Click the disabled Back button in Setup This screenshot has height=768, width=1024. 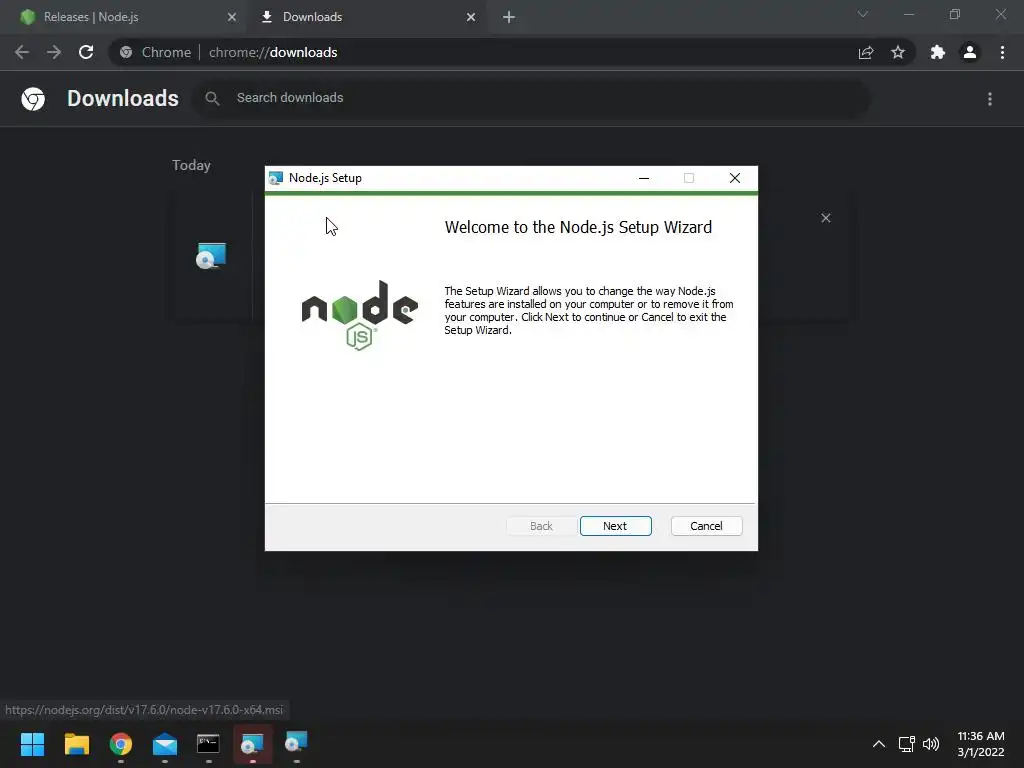tap(541, 526)
